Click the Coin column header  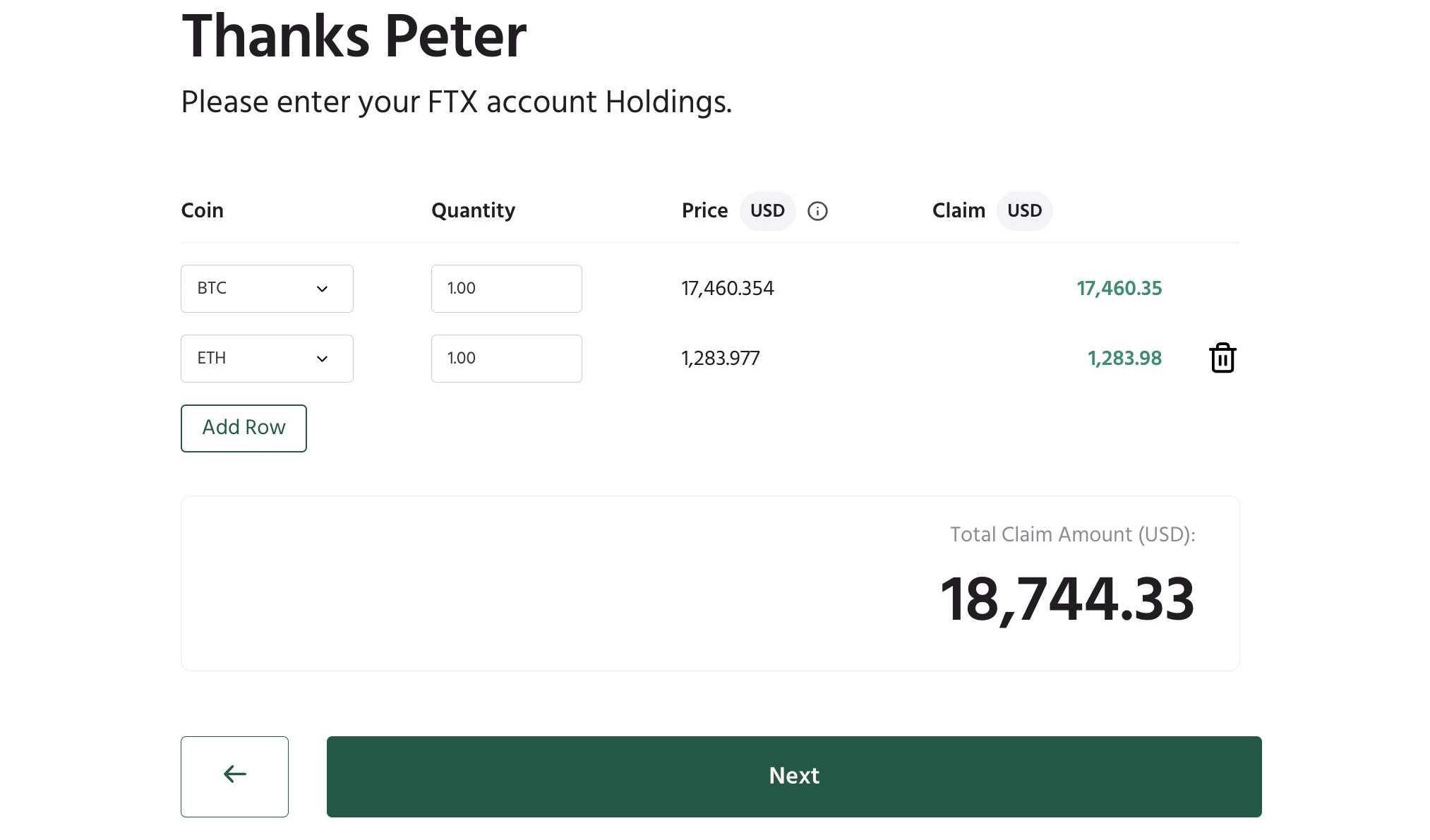point(203,210)
